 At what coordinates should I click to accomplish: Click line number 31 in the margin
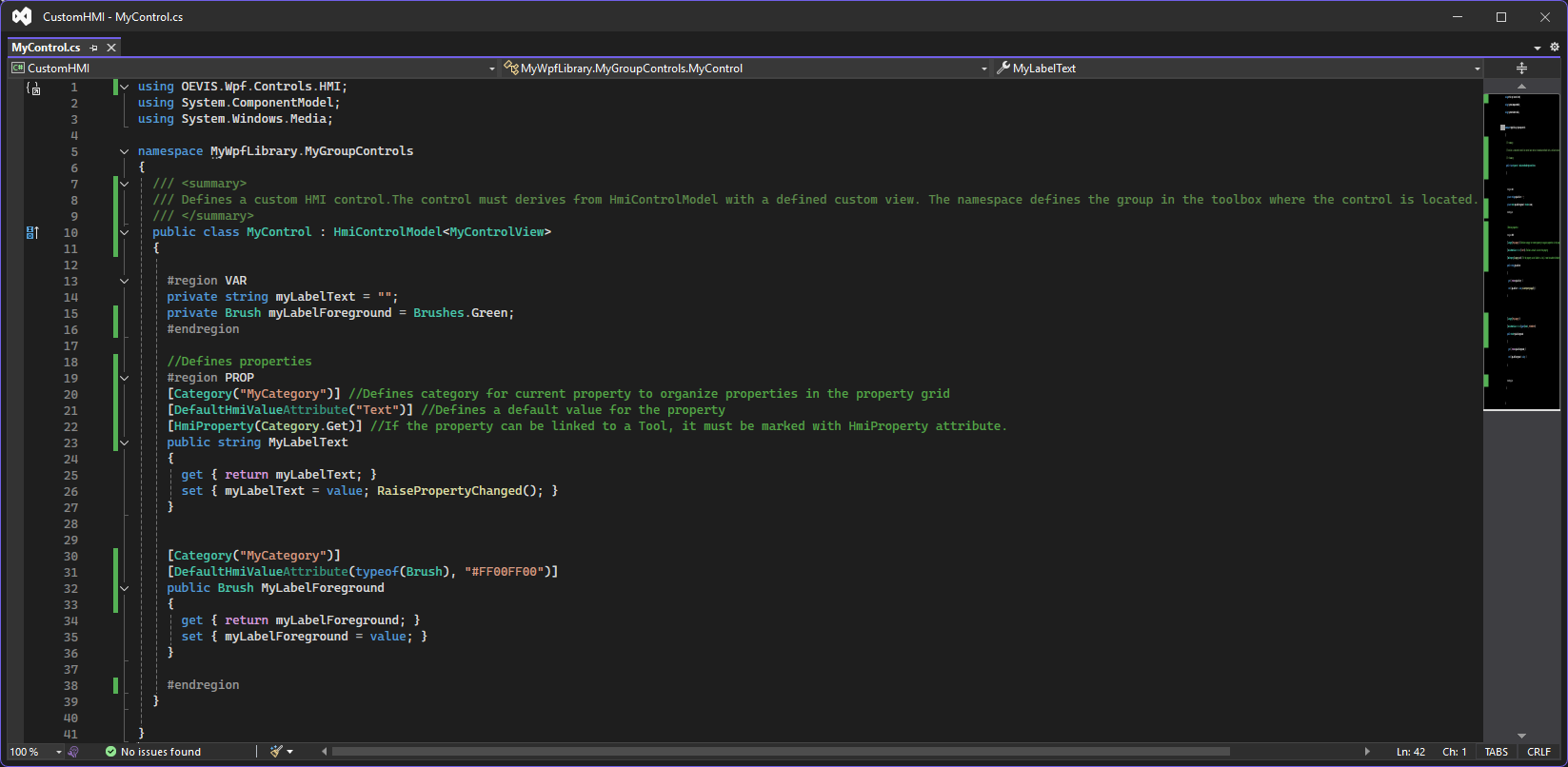[x=71, y=572]
